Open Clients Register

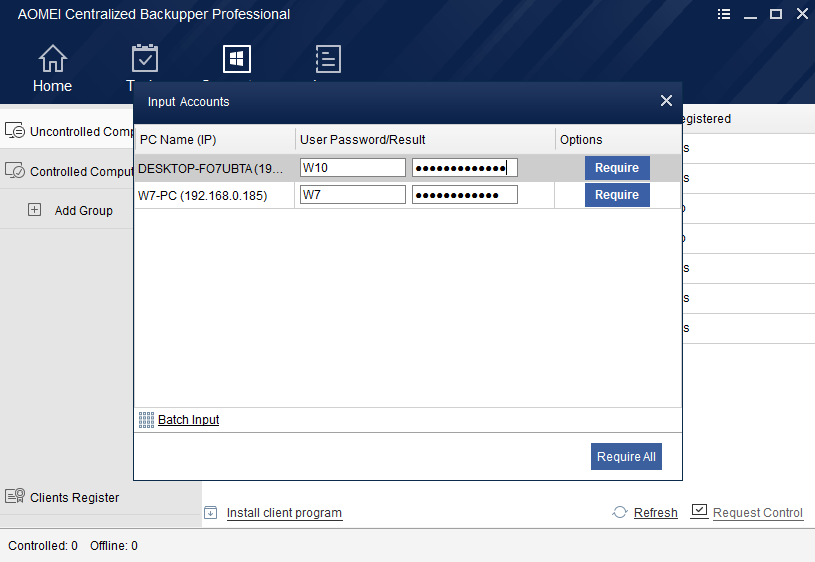[74, 498]
